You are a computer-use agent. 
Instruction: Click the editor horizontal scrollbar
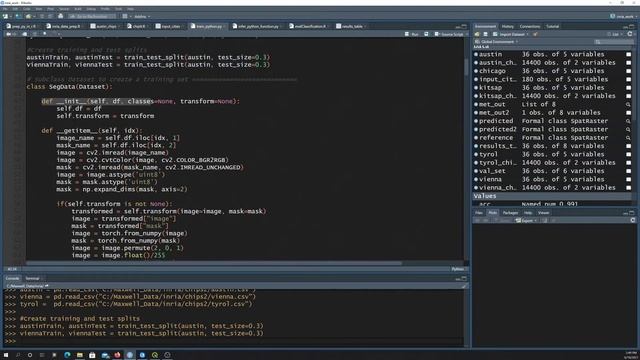coord(214,263)
